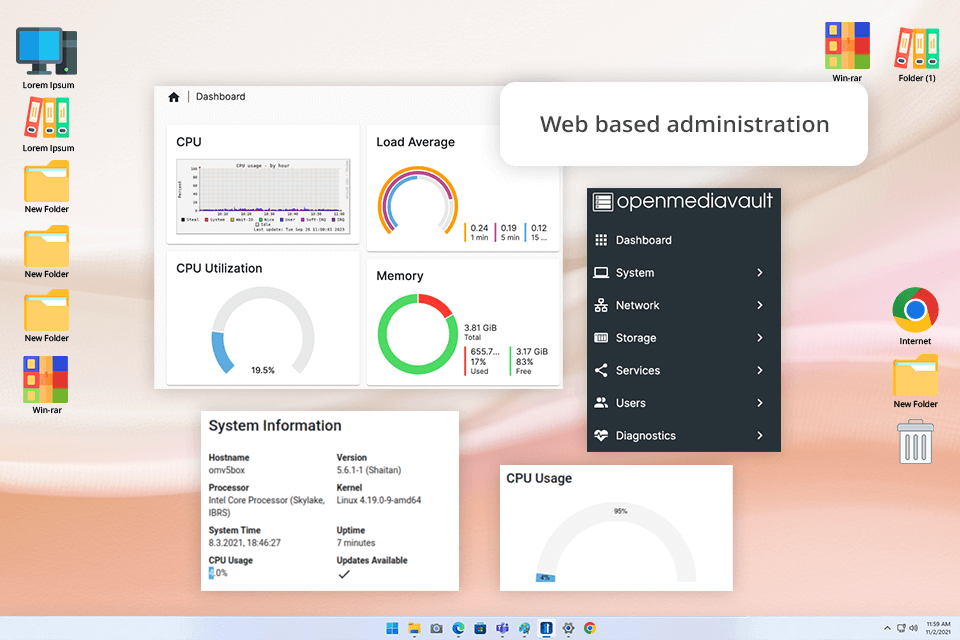The image size is (960, 640).
Task: Open the Lorem Ipsum binders desktop icon
Action: (47, 118)
